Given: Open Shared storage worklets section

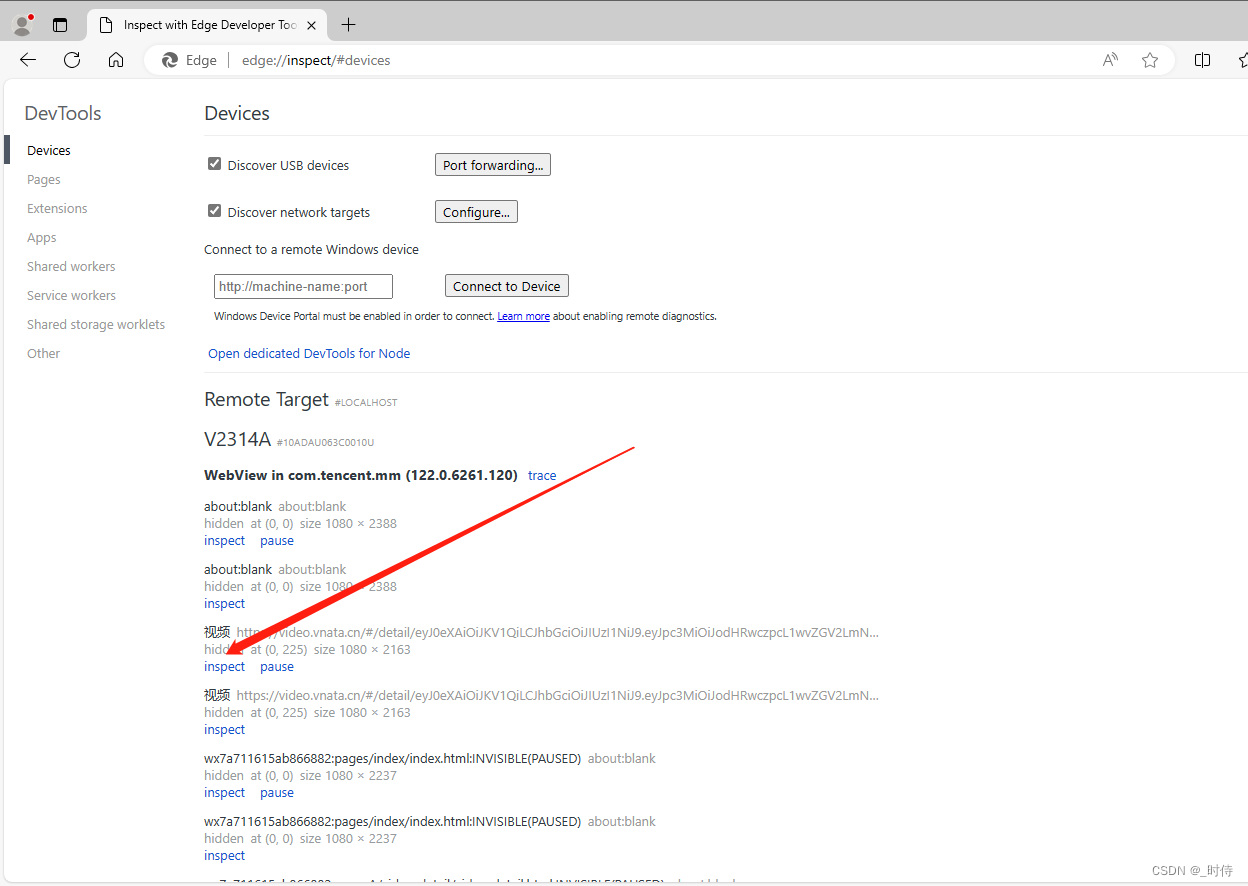Looking at the screenshot, I should point(96,324).
